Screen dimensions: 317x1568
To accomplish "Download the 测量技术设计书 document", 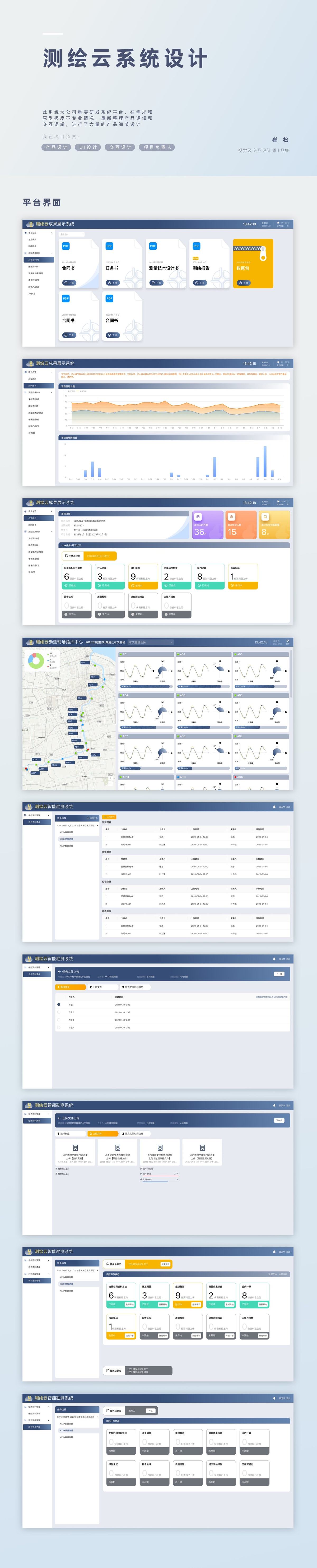I will click(x=156, y=283).
